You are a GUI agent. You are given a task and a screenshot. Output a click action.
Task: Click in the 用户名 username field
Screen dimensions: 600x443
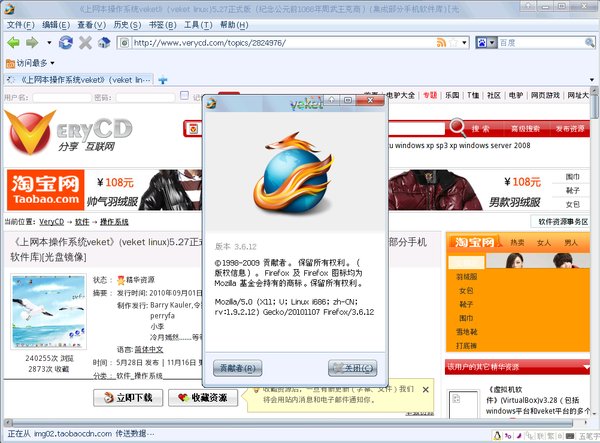coord(62,98)
